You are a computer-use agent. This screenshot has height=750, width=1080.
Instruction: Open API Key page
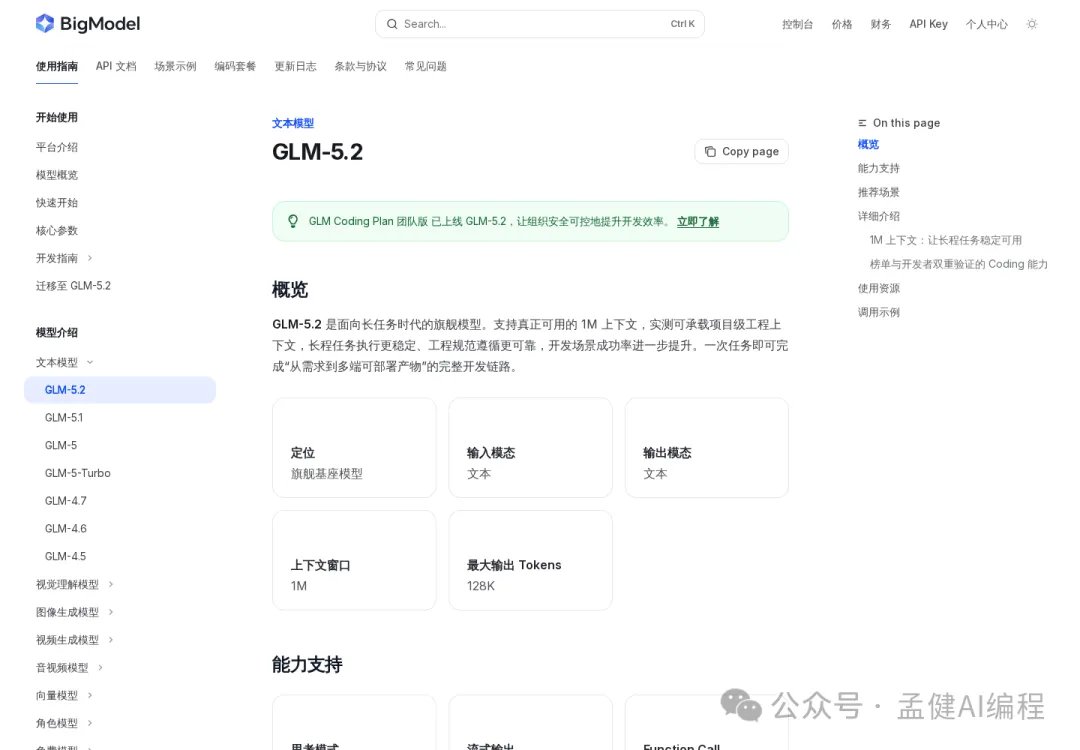coord(928,24)
